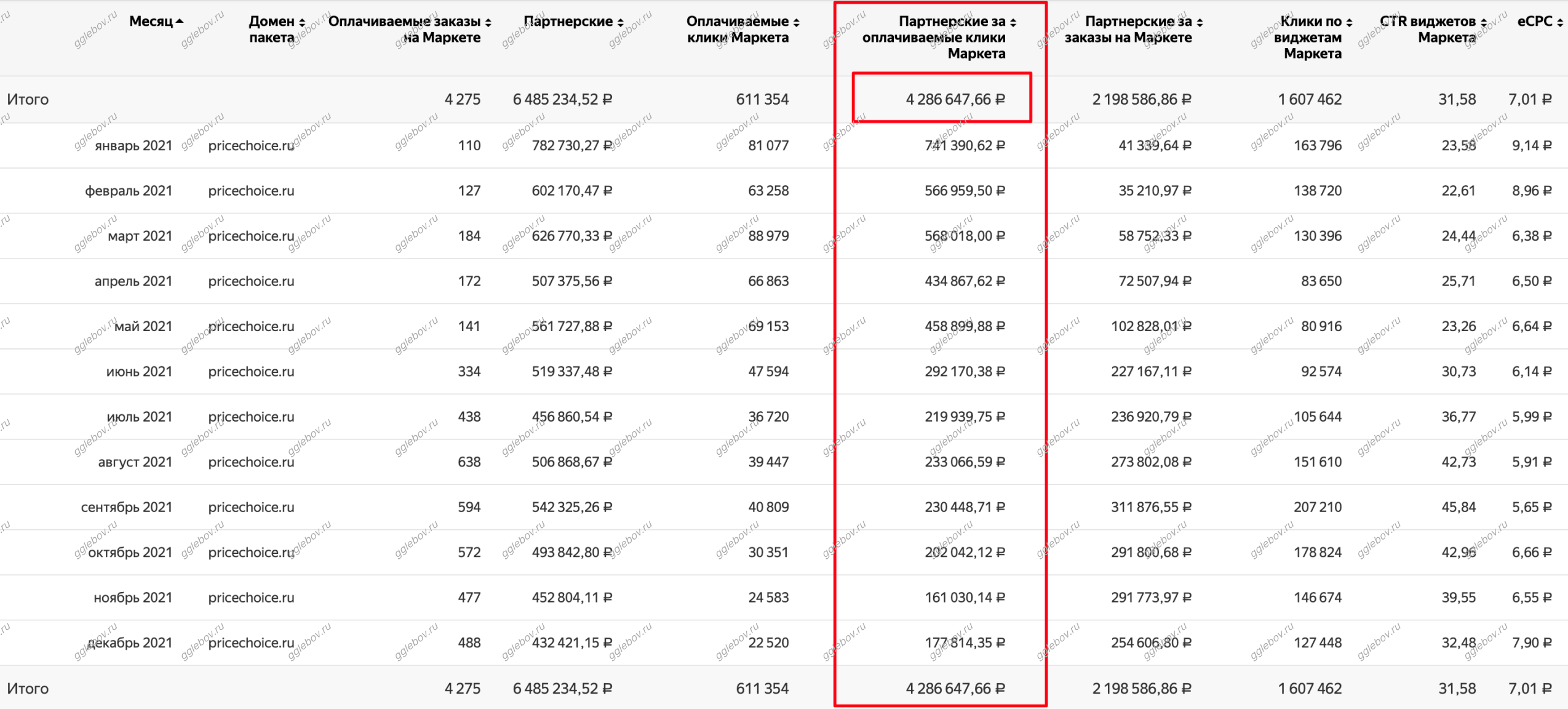The width and height of the screenshot is (1568, 709).
Task: Click the eCPC sort arrows
Action: click(x=1560, y=22)
